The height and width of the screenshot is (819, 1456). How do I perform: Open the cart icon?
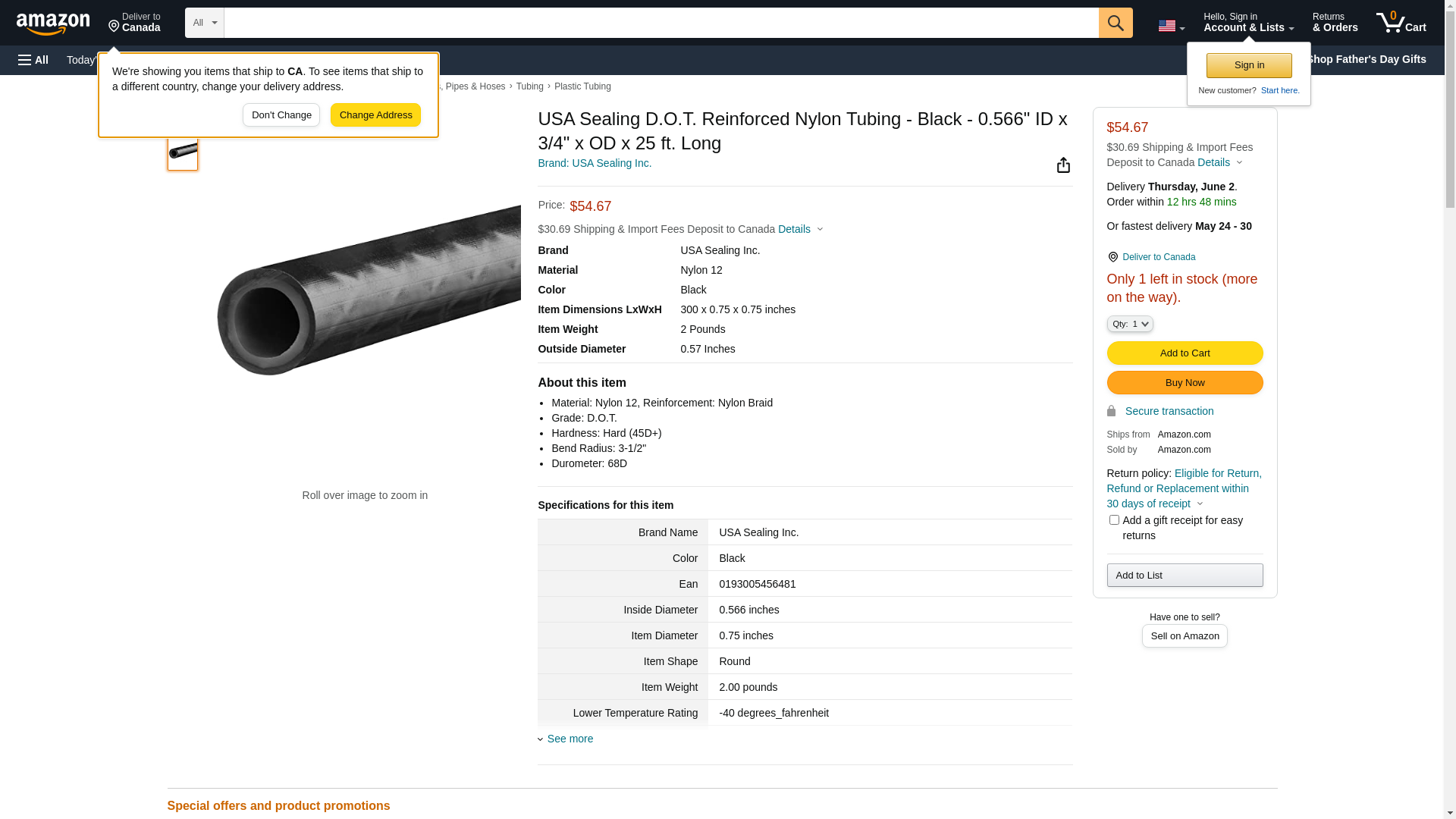[1401, 23]
